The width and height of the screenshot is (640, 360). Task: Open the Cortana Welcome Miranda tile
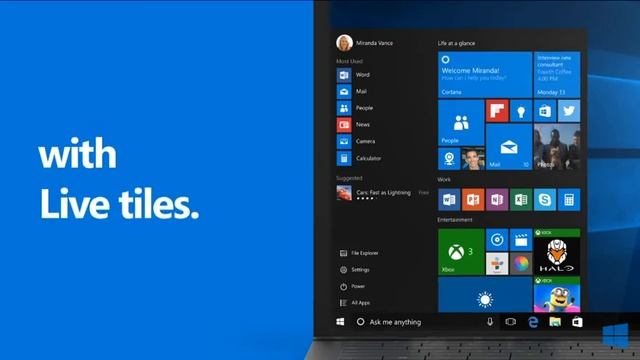click(485, 75)
